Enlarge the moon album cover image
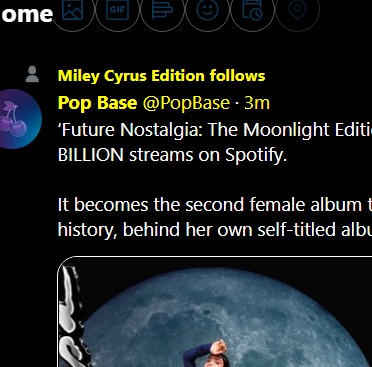 pyautogui.click(x=215, y=311)
